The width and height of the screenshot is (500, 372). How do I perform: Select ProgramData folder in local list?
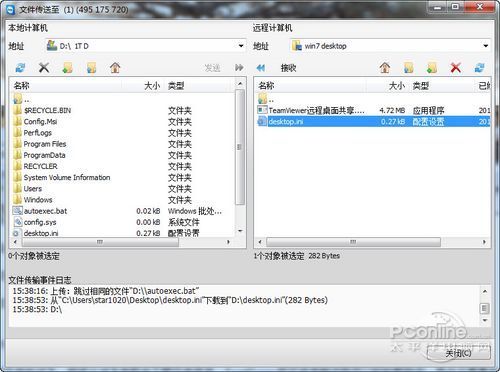pos(39,155)
